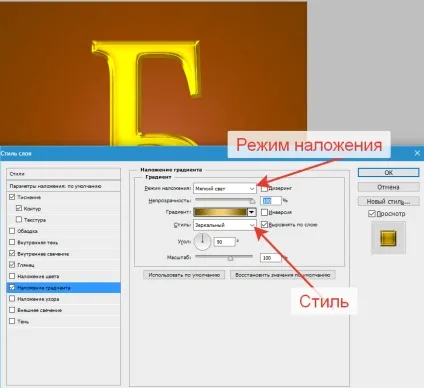This screenshot has height=388, width=424.
Task: Click the Масштаб value field
Action: 271,258
